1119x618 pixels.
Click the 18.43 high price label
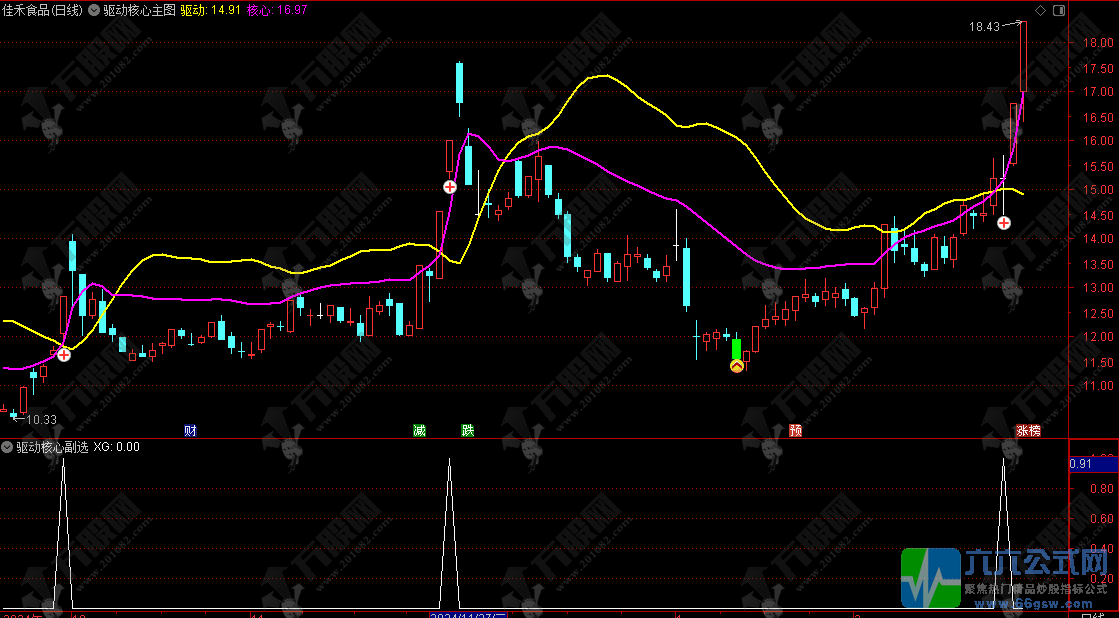(984, 27)
